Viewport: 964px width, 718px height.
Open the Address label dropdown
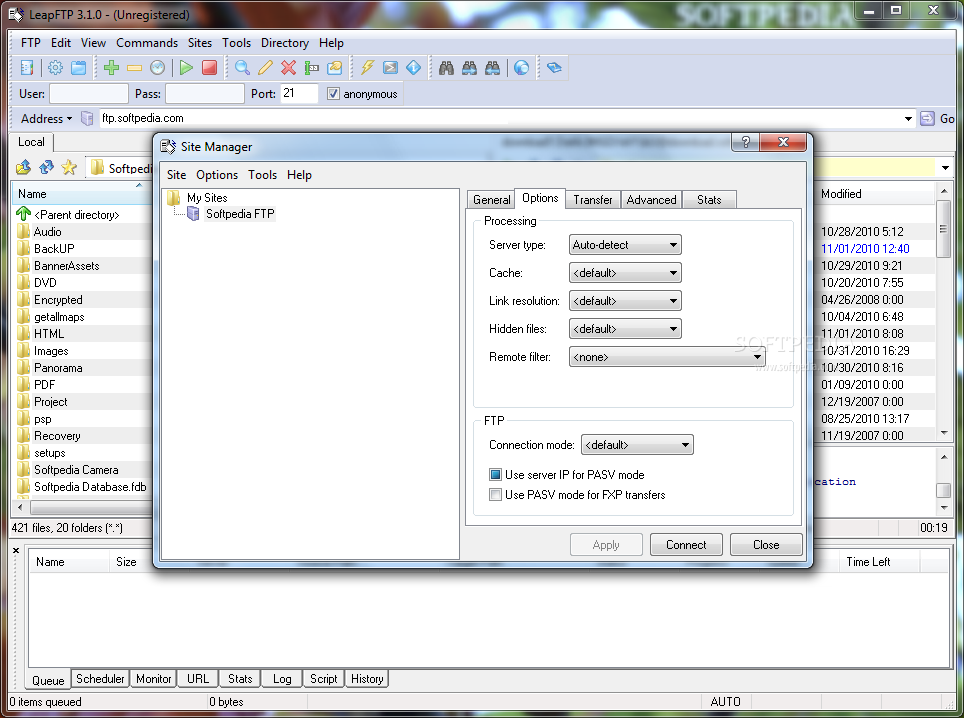tap(46, 119)
